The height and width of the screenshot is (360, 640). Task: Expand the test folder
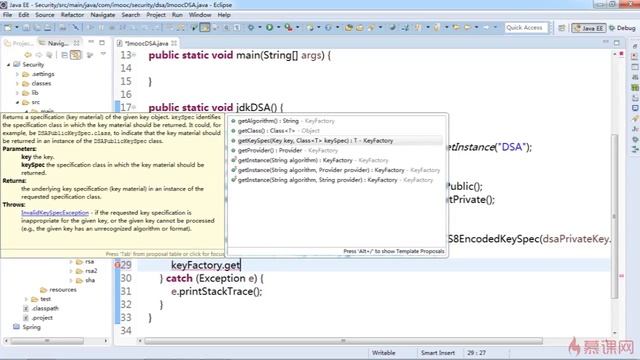pos(27,299)
